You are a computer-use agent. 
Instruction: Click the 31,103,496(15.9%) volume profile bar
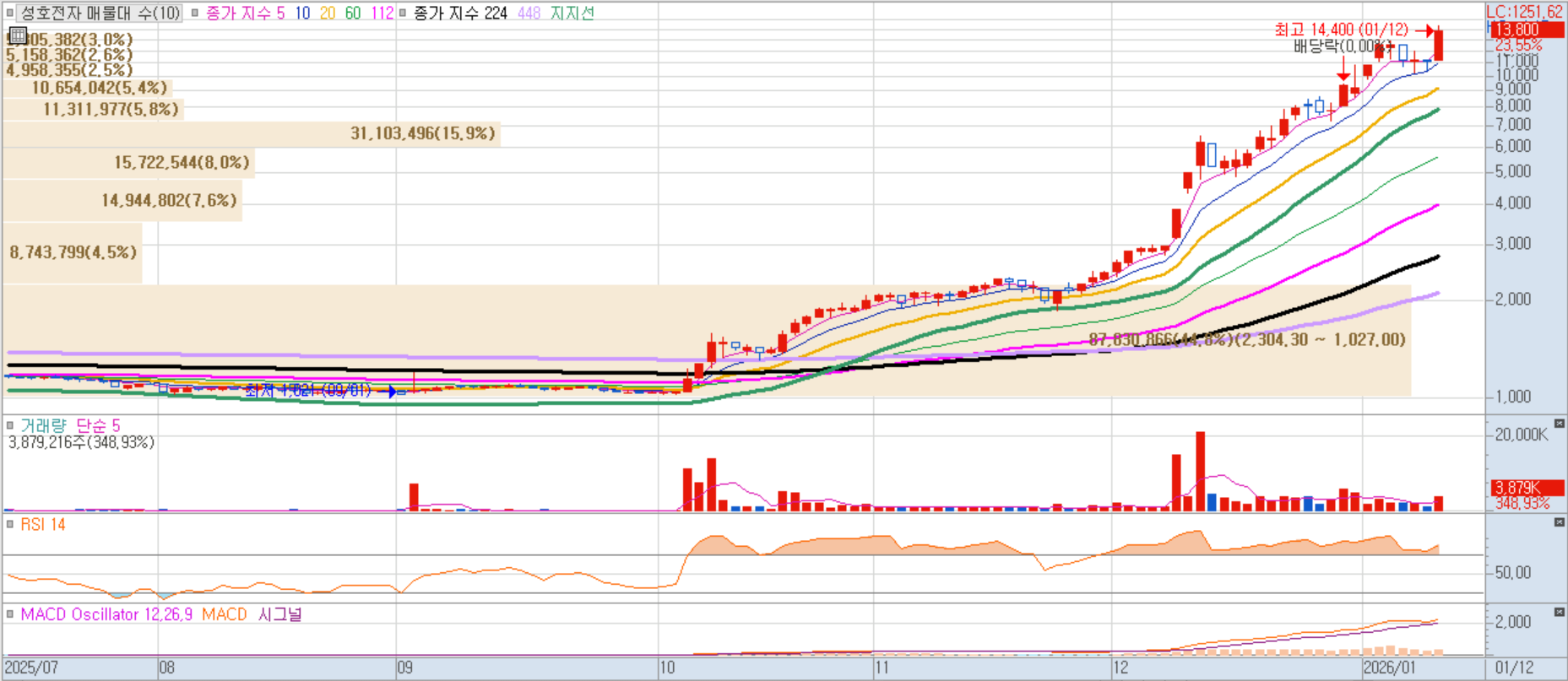[252, 133]
